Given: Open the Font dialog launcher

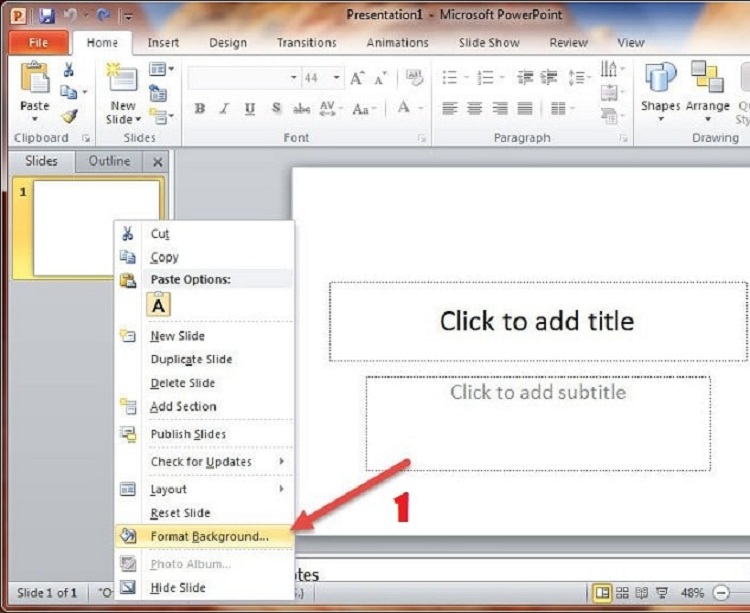Looking at the screenshot, I should coord(421,138).
